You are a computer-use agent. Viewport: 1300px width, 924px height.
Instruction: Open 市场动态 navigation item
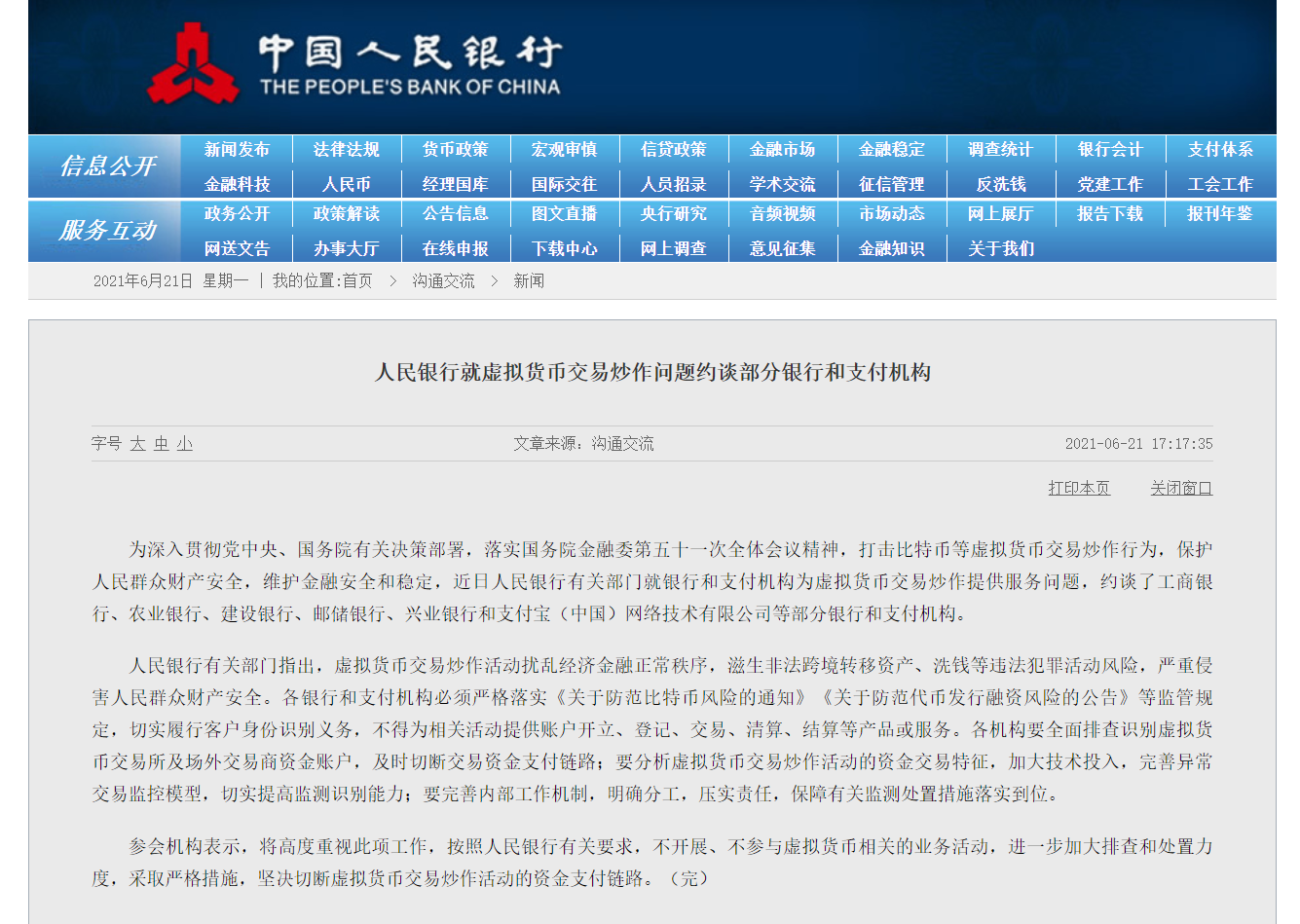(x=891, y=213)
